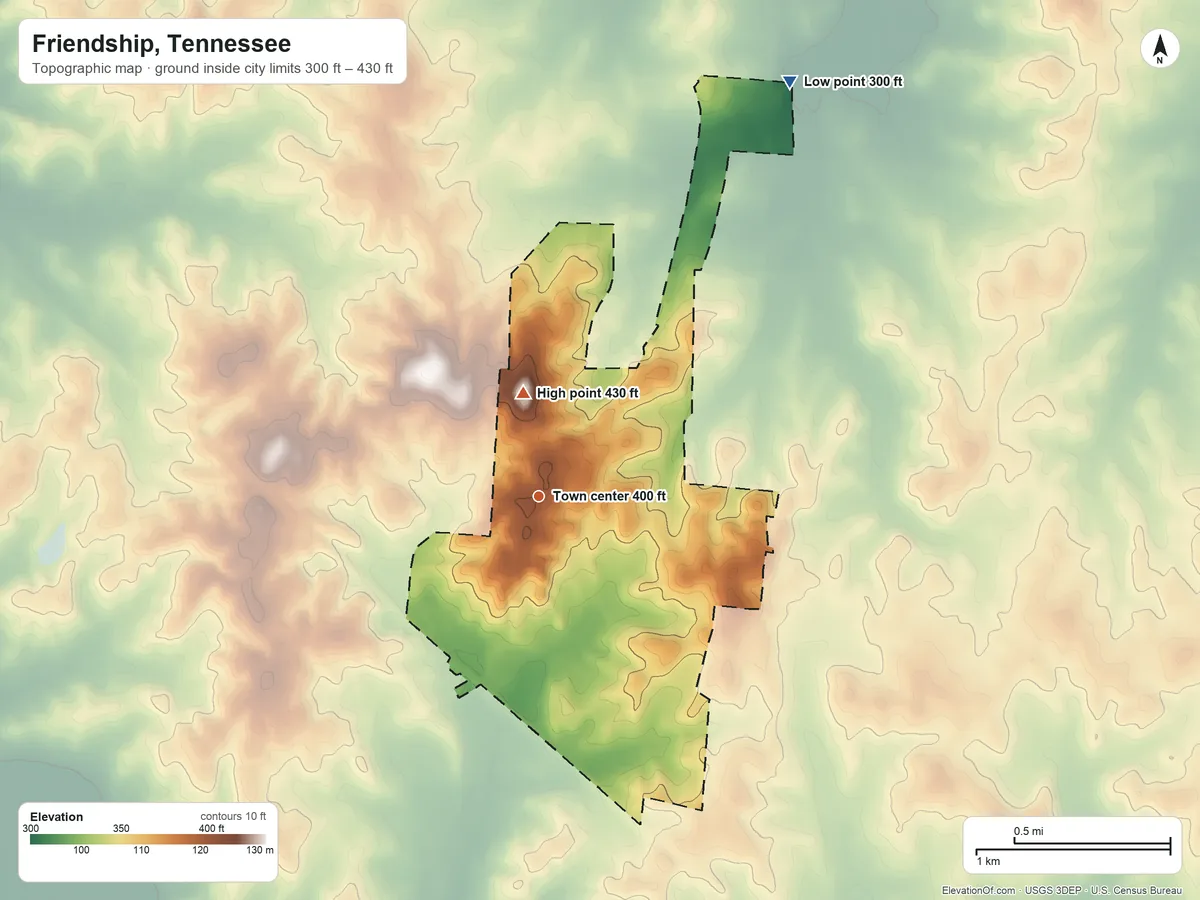The width and height of the screenshot is (1200, 900).
Task: Select the 'Friendship, Tennessee' map title
Action: (x=161, y=44)
